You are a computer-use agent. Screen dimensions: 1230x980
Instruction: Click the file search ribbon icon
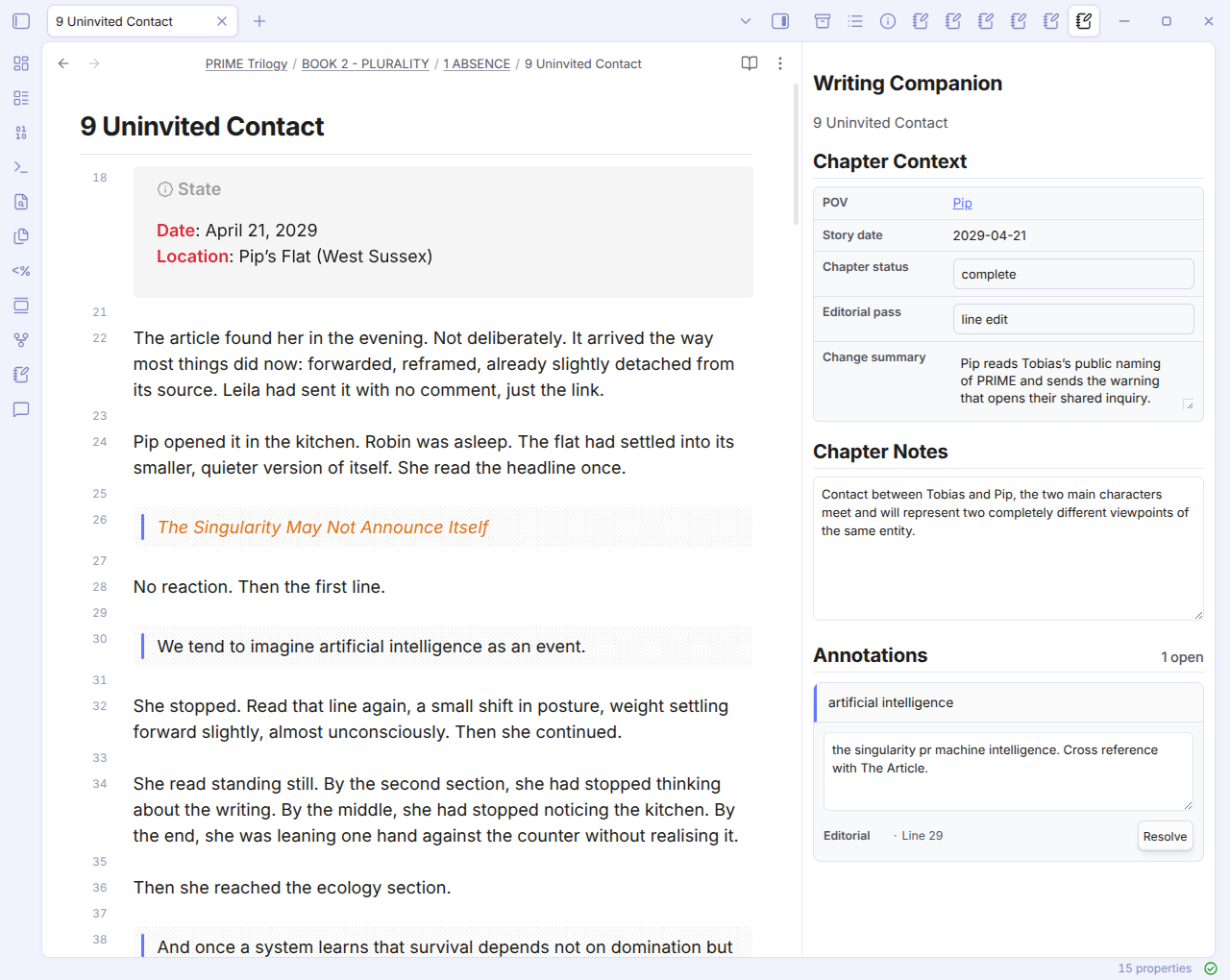coord(21,202)
